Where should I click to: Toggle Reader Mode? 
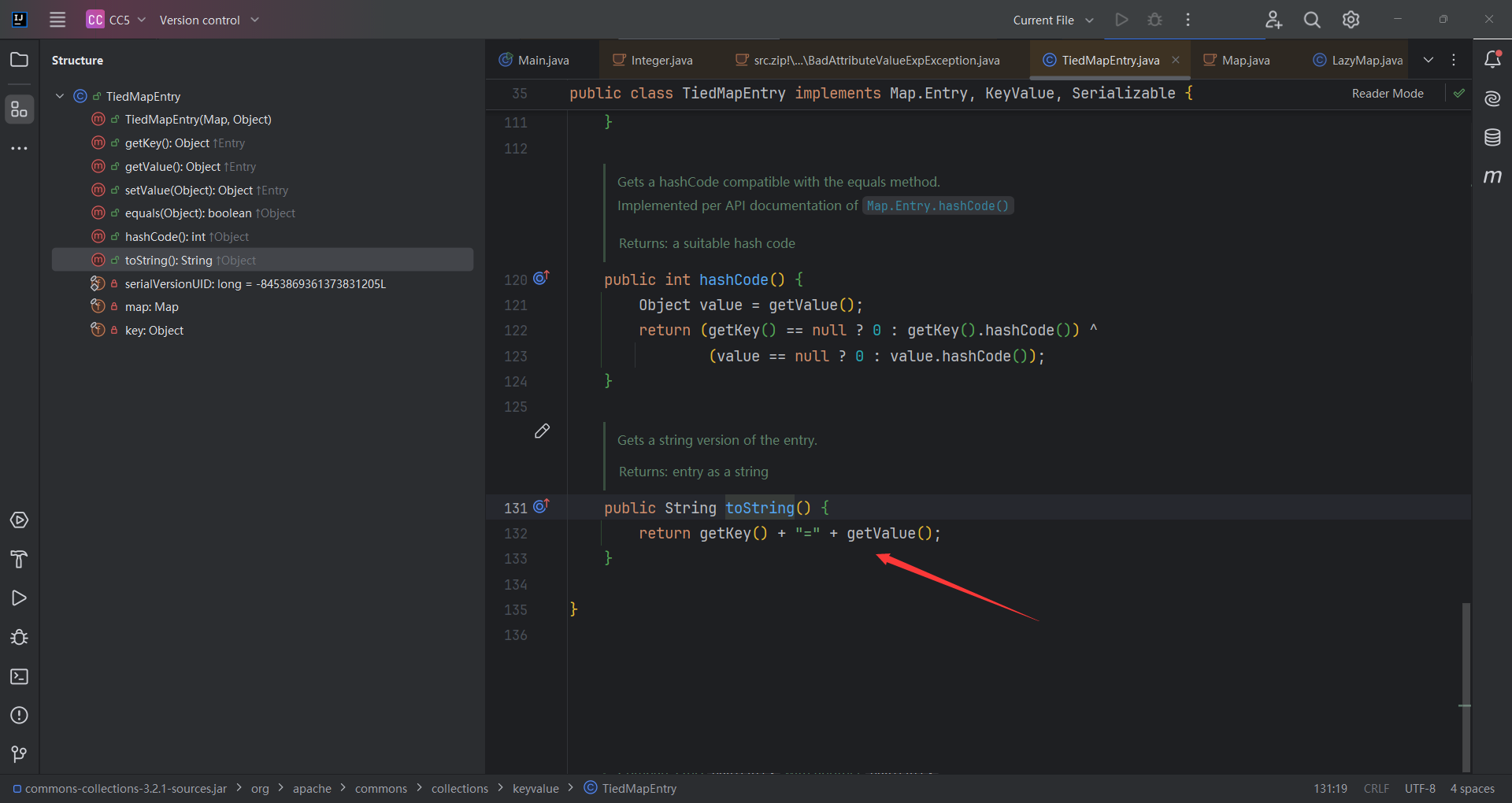tap(1388, 93)
